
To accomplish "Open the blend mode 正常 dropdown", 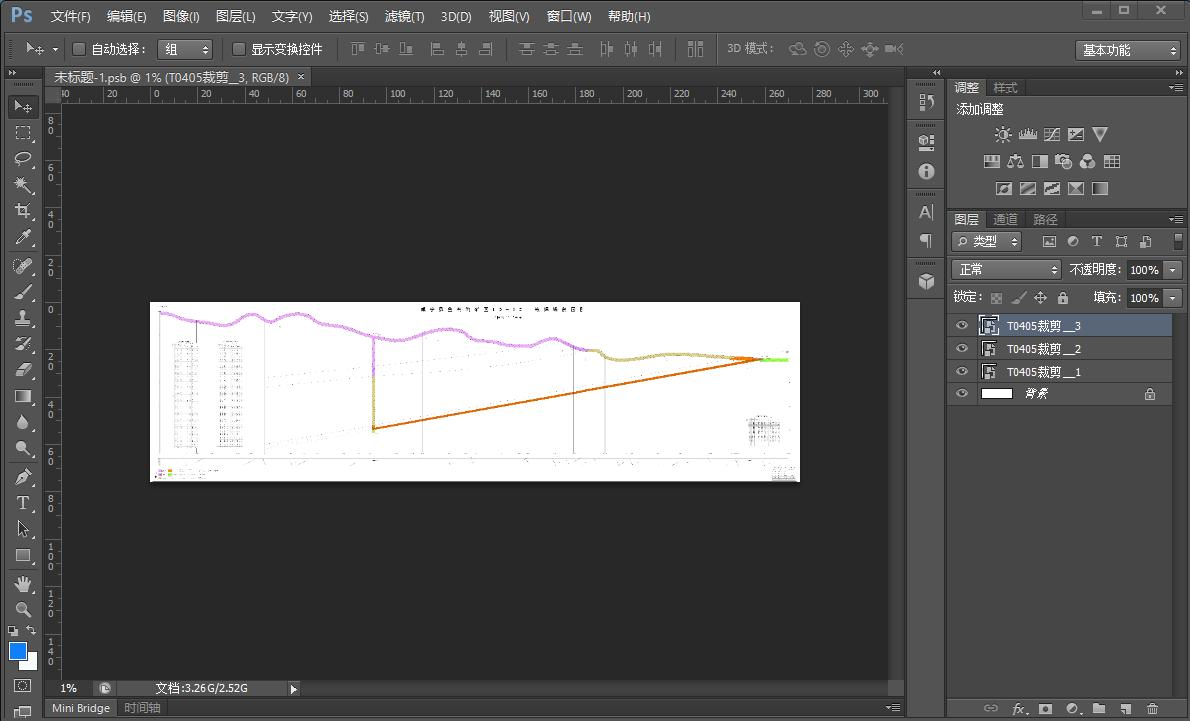I will coord(1006,270).
